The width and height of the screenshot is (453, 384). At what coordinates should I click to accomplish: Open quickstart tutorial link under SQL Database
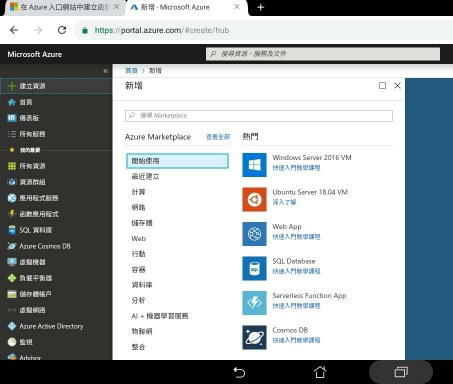pos(296,271)
